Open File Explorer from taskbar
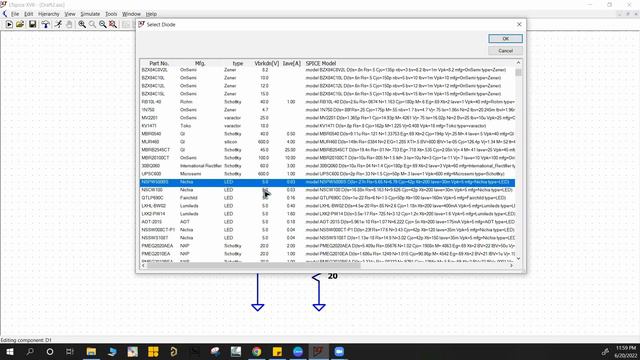This screenshot has height=360, width=640. [x=91, y=351]
